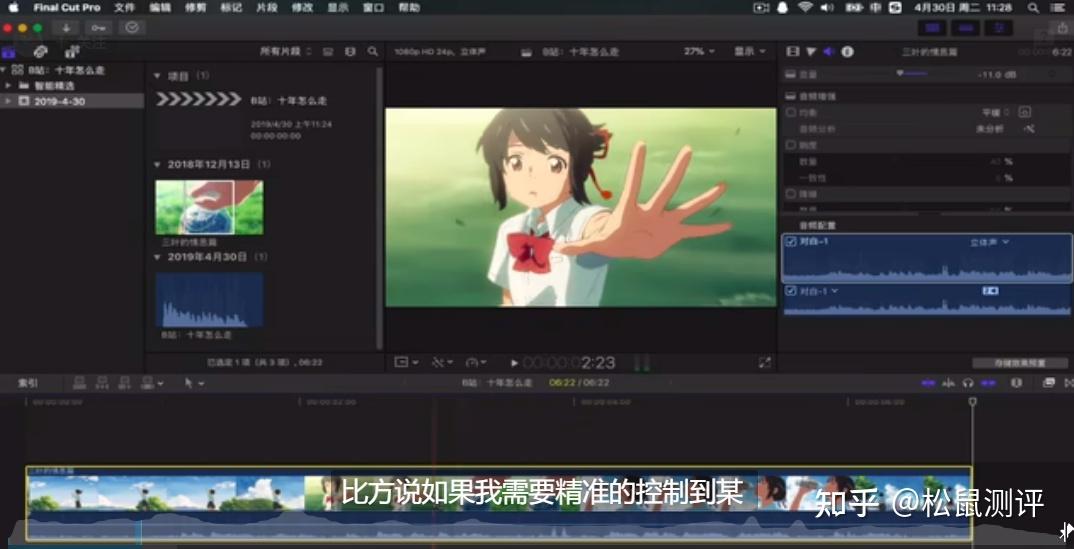Open the 显示 viewer options dropdown
Image resolution: width=1074 pixels, height=549 pixels.
pos(750,51)
